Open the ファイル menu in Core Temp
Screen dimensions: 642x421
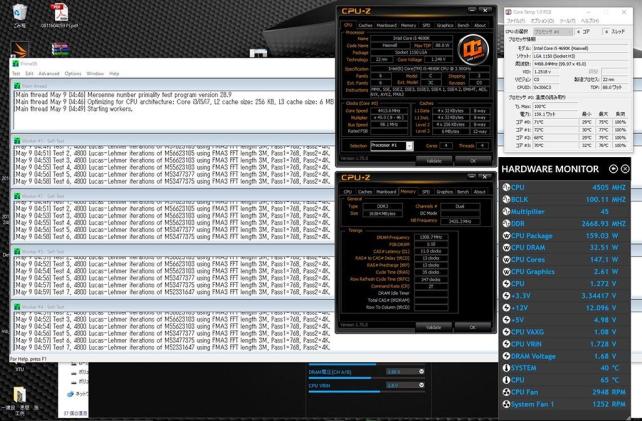click(x=516, y=21)
